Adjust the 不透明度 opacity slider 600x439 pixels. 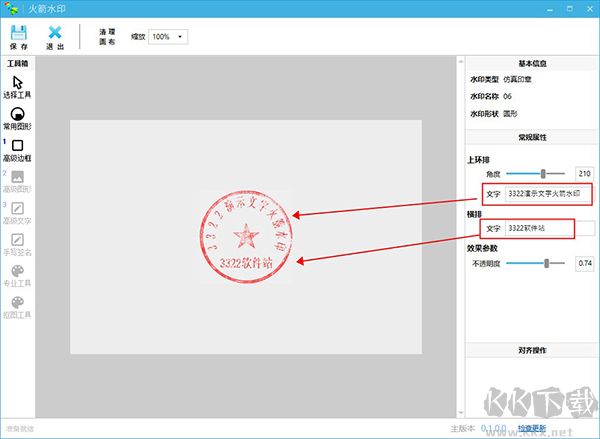coord(547,263)
